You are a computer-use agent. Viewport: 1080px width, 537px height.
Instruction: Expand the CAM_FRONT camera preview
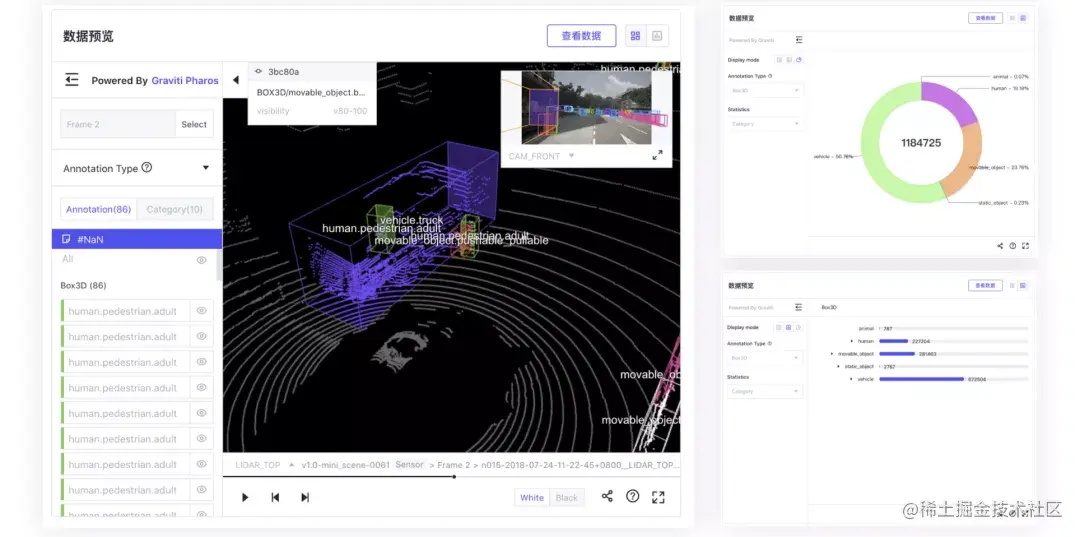pos(658,156)
